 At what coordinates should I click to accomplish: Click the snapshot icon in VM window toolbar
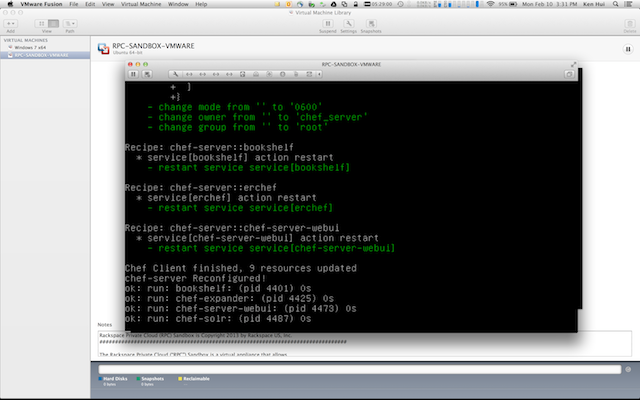pyautogui.click(x=147, y=74)
